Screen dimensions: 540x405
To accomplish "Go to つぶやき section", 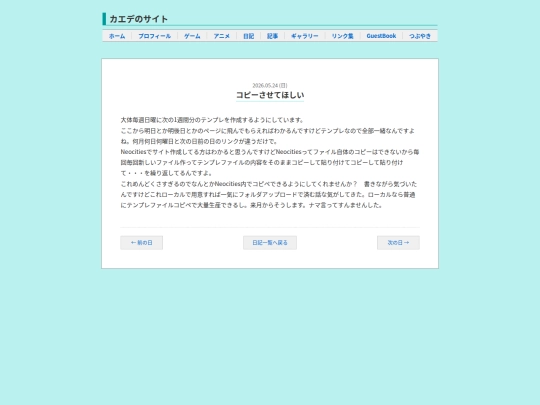I will [420, 36].
